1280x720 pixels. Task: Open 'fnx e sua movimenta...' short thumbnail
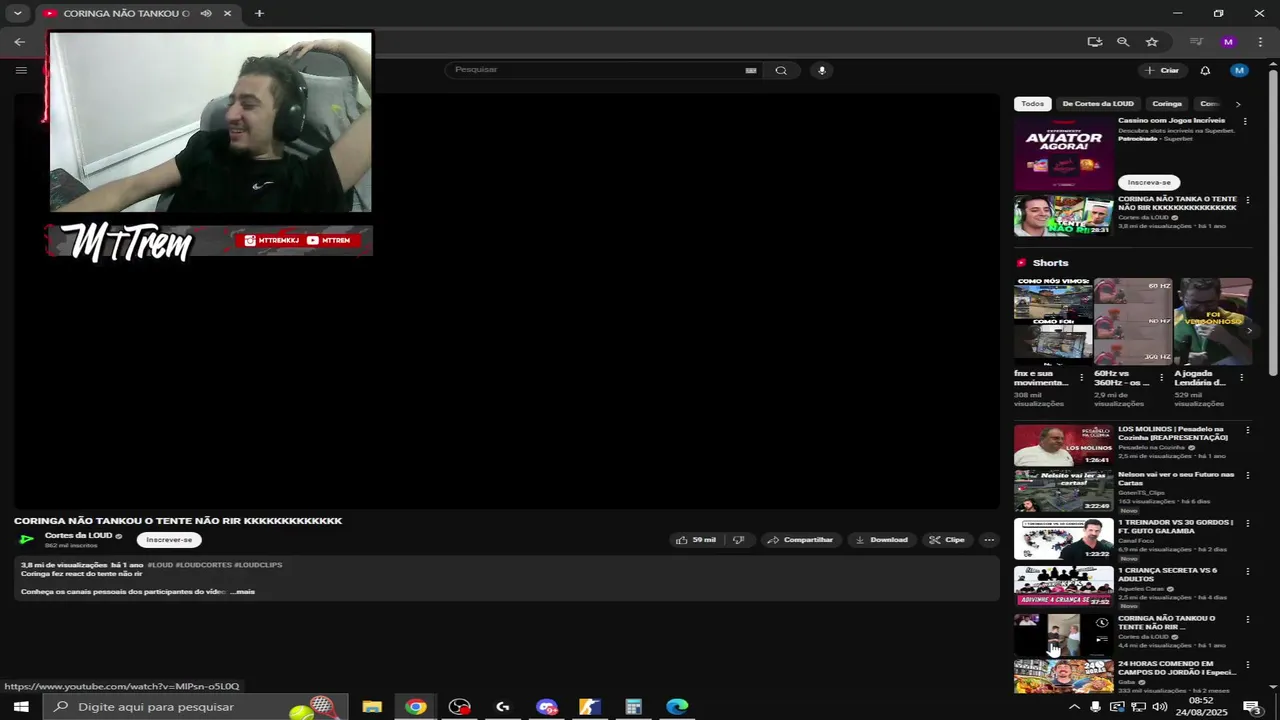tap(1053, 321)
